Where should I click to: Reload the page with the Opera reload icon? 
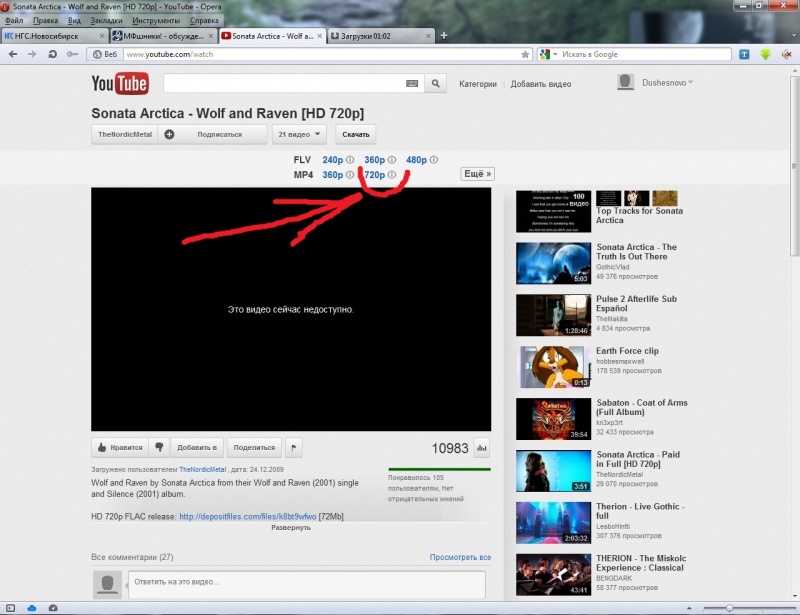point(52,54)
